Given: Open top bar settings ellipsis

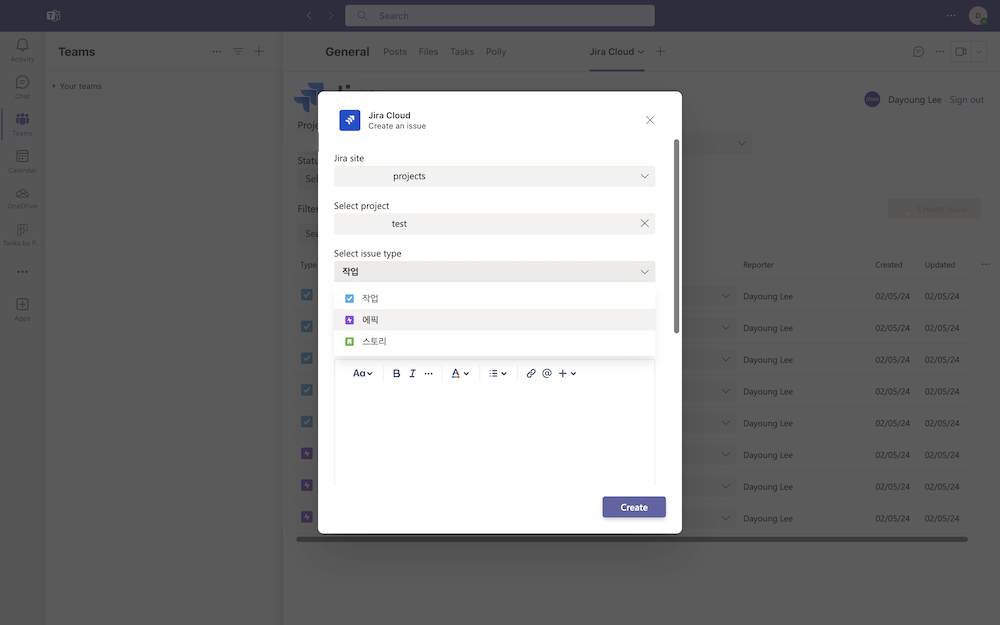Looking at the screenshot, I should coord(951,16).
